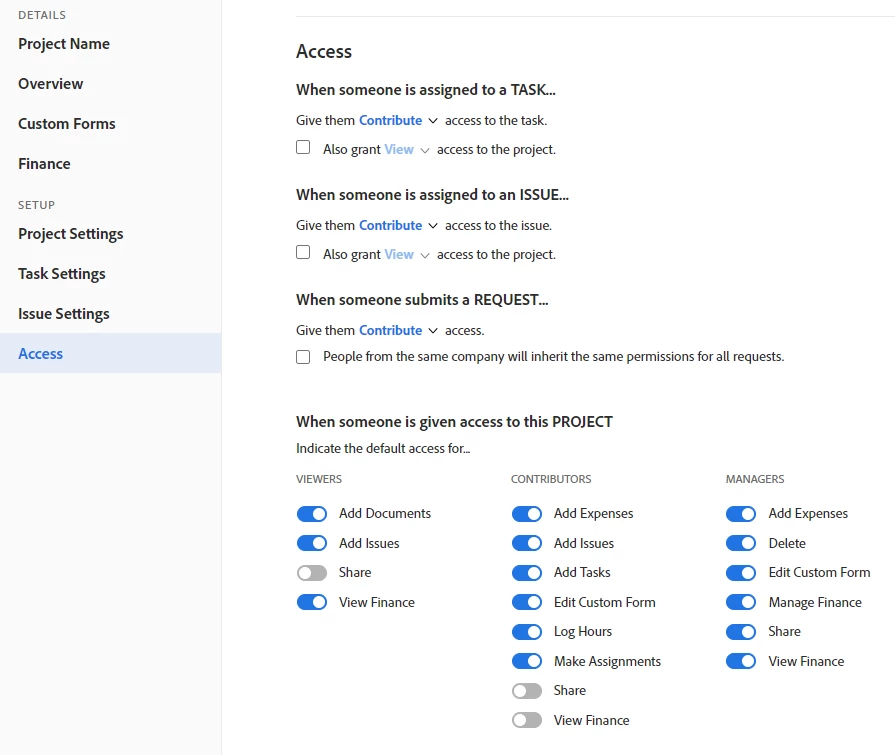
Task: Open View dropdown under ISSUE section
Action: click(x=406, y=255)
